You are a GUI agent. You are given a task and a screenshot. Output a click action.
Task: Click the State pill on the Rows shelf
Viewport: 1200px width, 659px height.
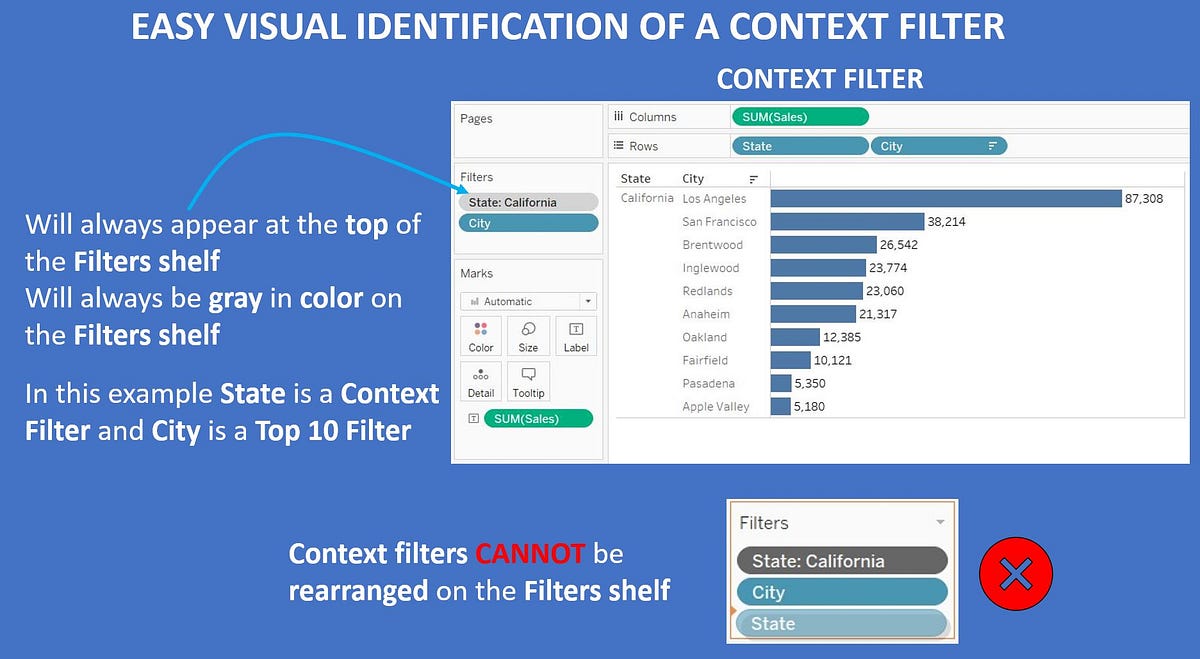799,145
